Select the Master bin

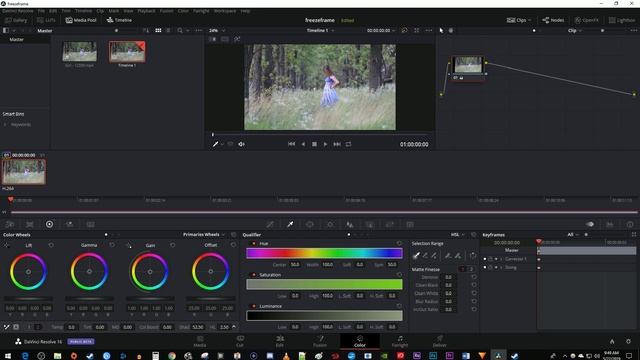point(17,40)
